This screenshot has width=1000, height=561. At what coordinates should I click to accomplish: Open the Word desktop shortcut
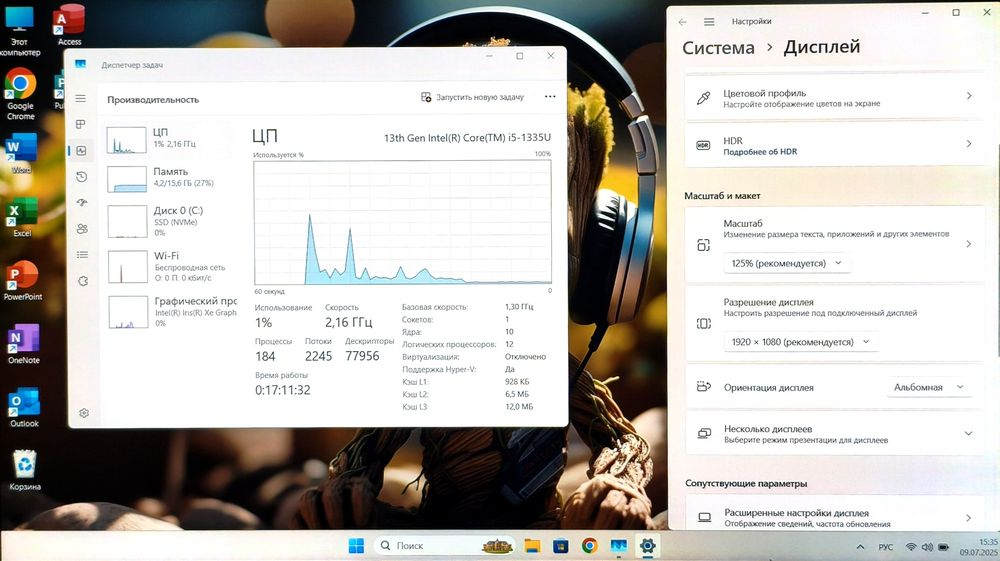point(21,153)
